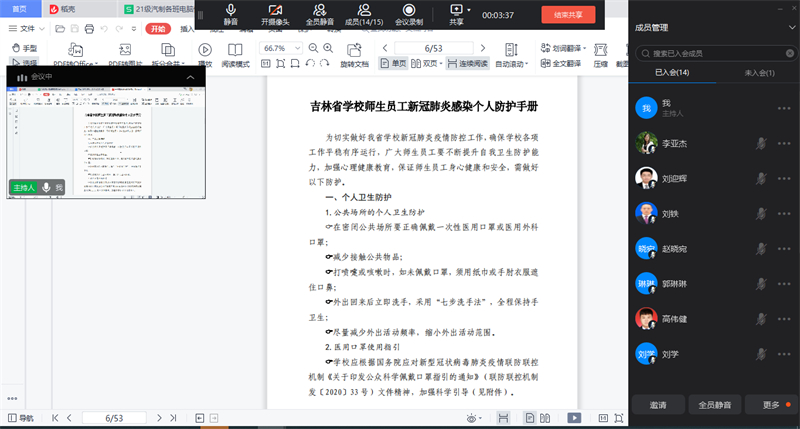Click the mute all members icon in toolbar
Viewport: 800px width, 429px height.
coord(320,14)
